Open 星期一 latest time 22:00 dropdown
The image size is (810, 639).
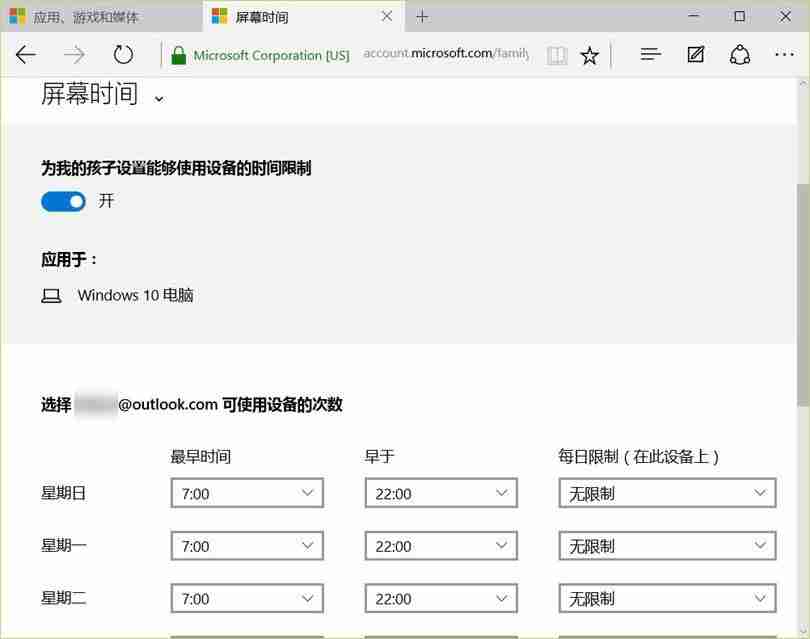click(x=441, y=546)
